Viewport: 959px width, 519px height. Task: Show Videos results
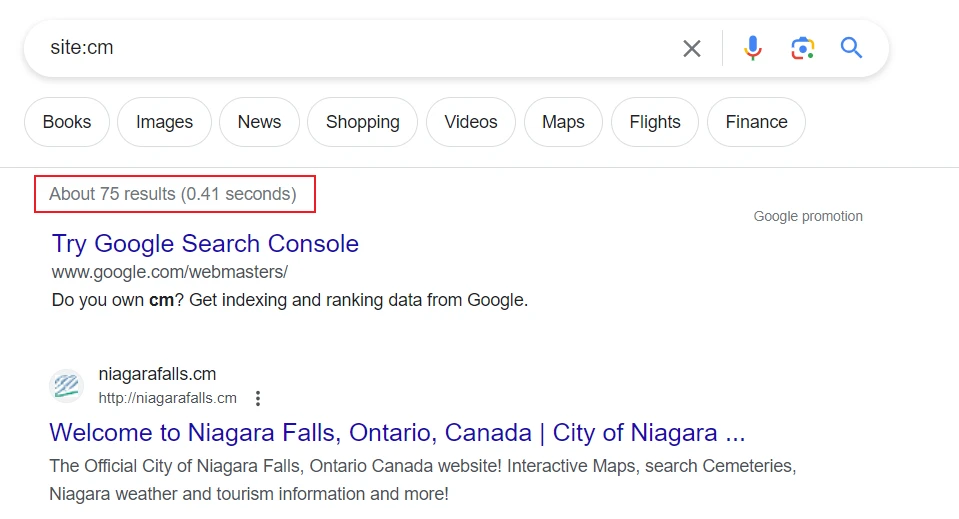[470, 122]
